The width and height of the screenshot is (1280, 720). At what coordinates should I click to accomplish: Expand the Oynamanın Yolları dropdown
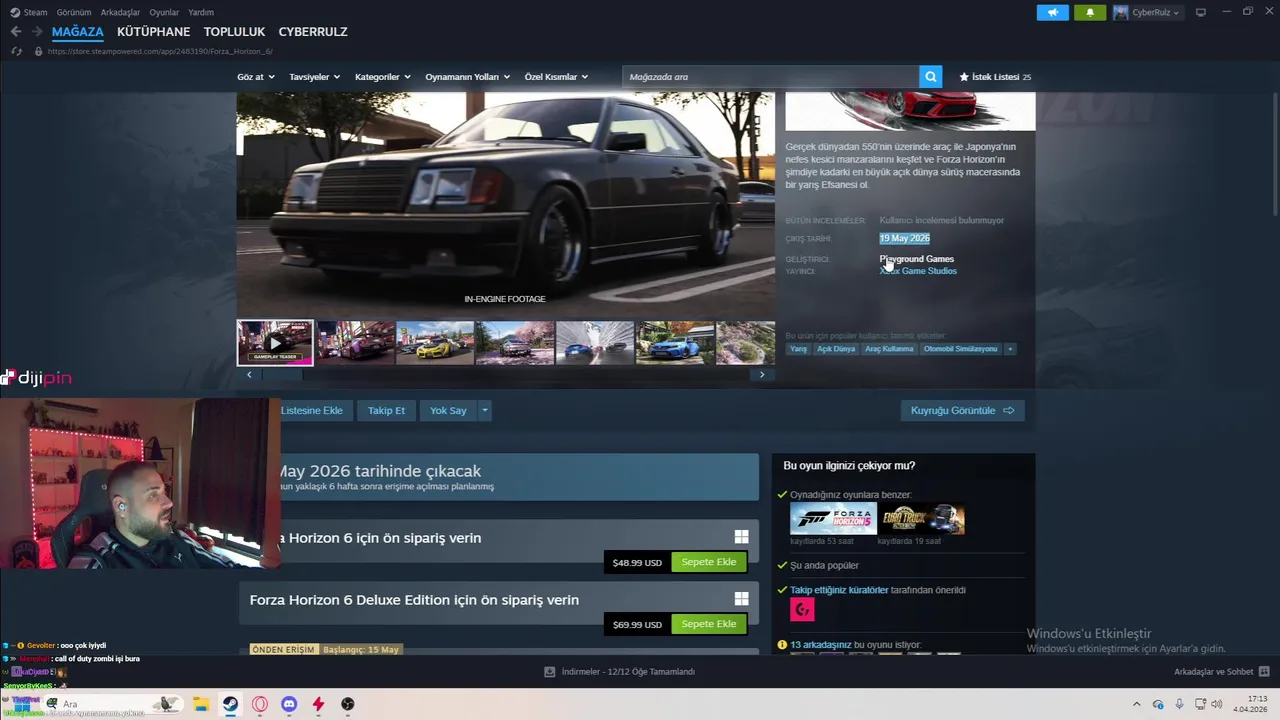(468, 77)
